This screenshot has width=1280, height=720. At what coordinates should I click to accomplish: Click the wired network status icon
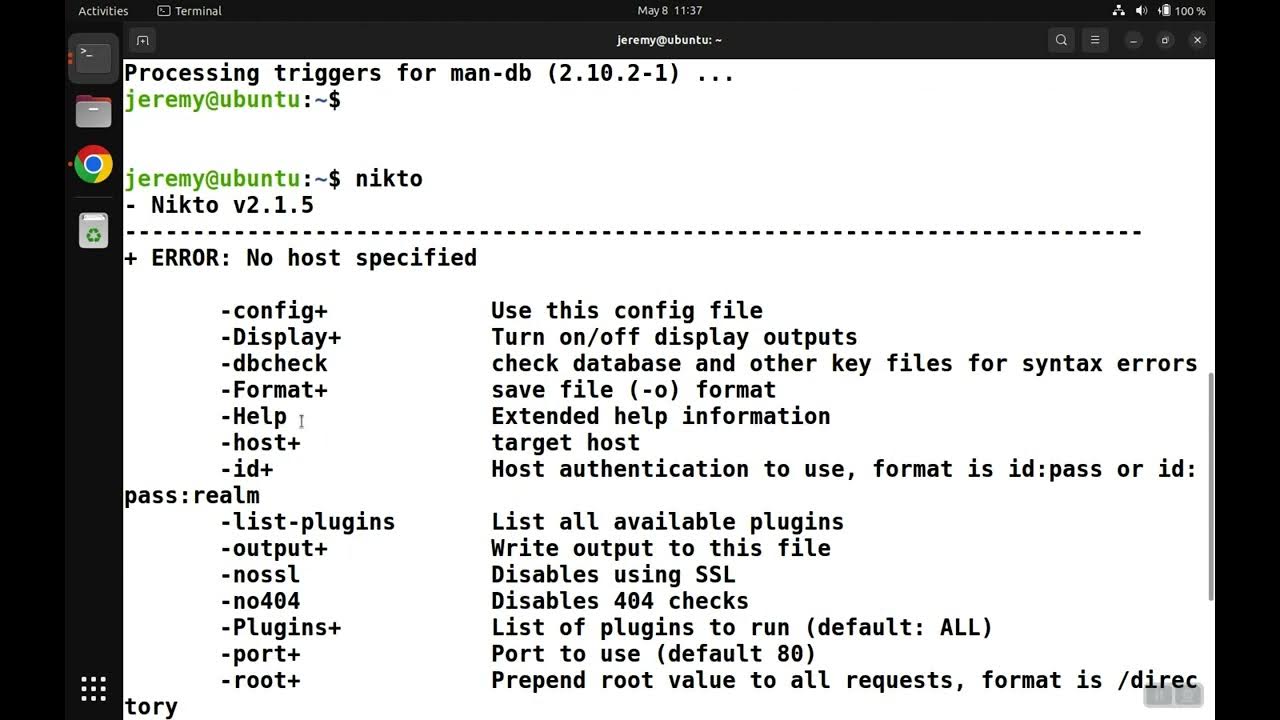point(1118,11)
